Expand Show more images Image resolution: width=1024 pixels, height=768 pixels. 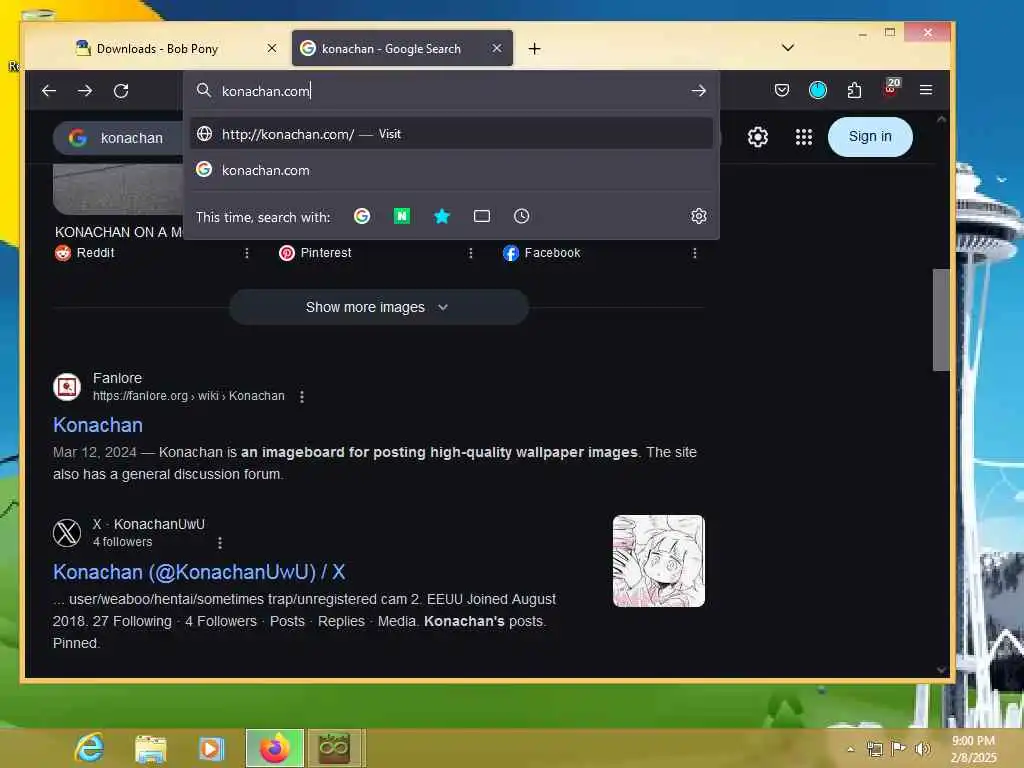coord(378,307)
